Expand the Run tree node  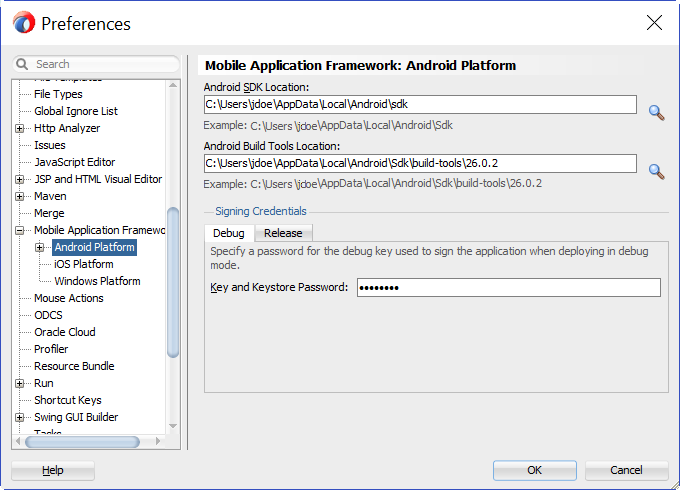[x=19, y=383]
